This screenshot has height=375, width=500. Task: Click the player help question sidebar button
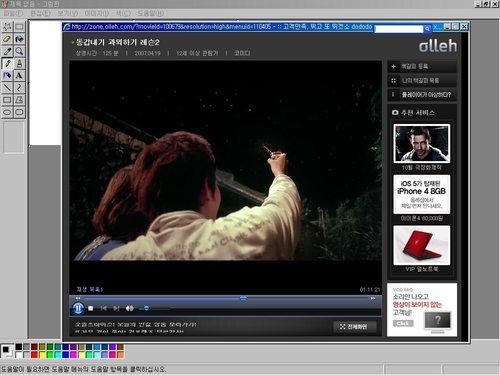(422, 95)
